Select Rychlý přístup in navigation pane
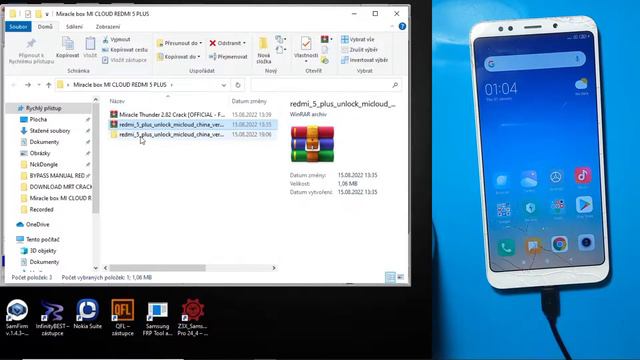The width and height of the screenshot is (640, 360). click(43, 108)
